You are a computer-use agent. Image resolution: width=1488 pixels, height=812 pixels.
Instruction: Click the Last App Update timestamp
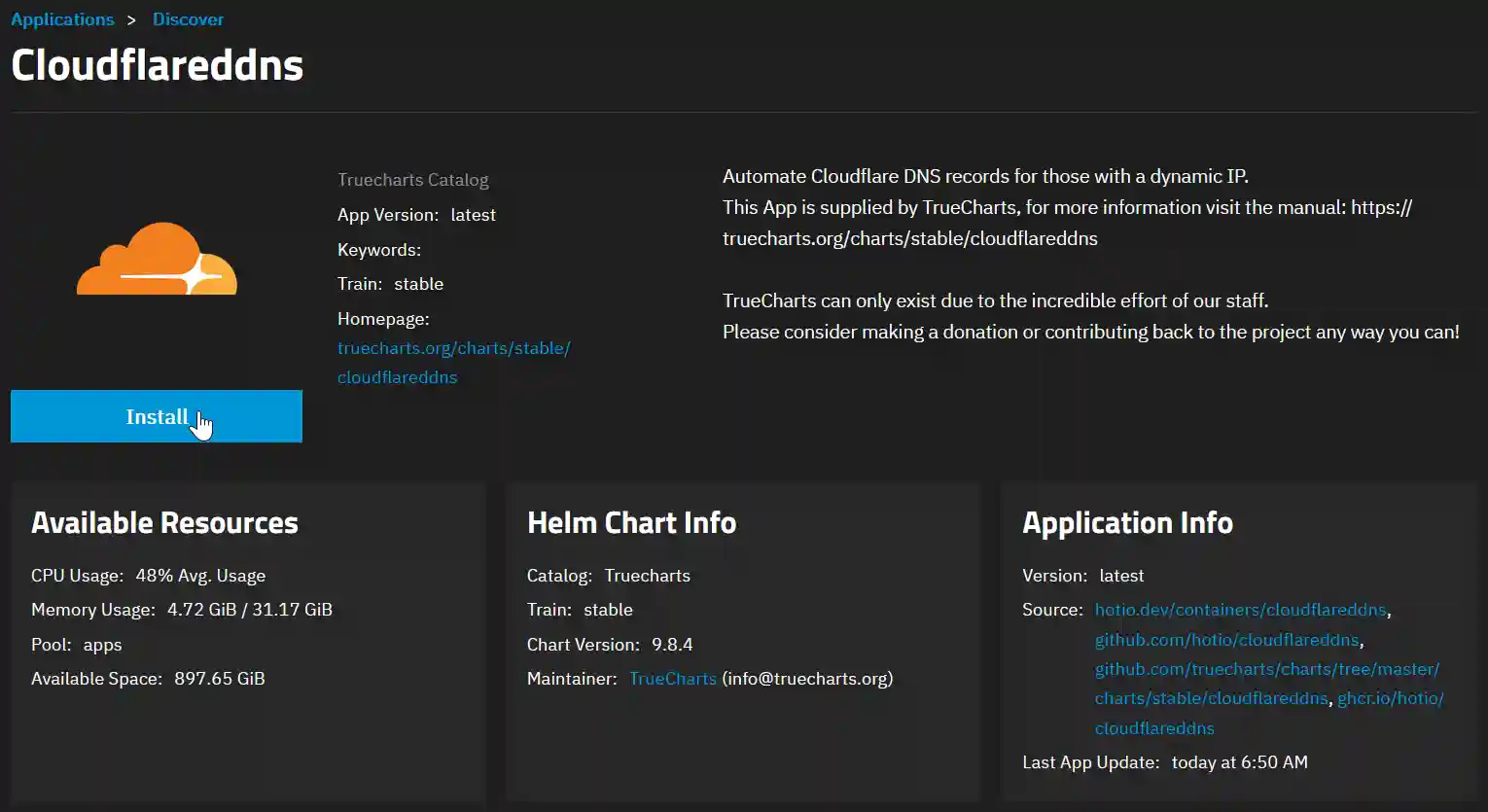click(1238, 761)
